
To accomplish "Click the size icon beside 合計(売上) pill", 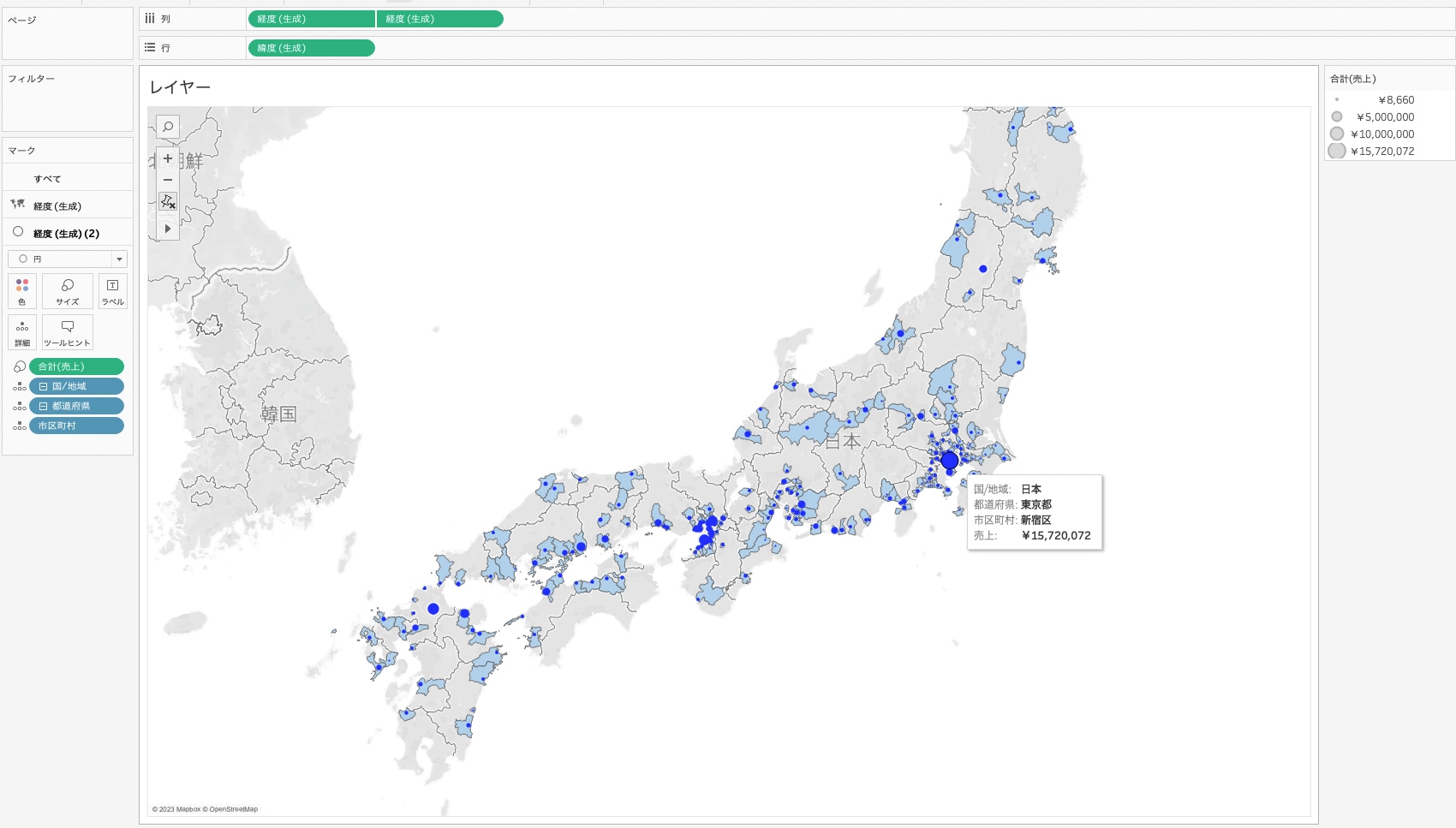I will [x=20, y=366].
